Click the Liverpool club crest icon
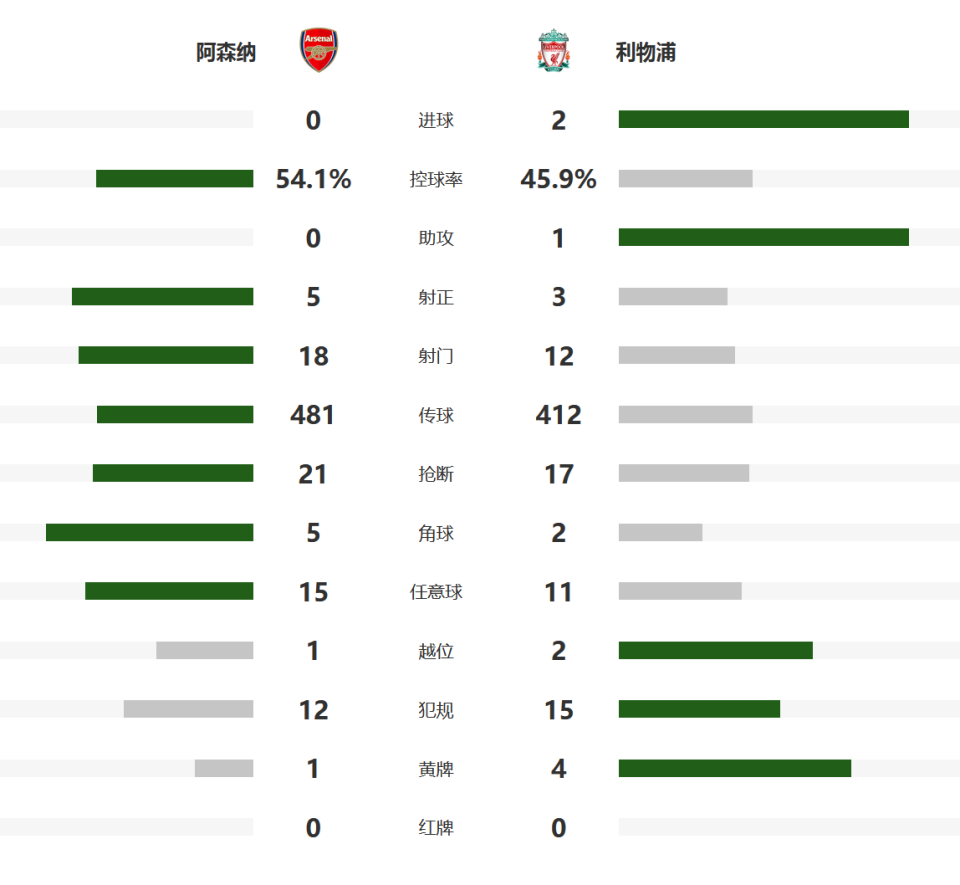Screen dimensions: 960x885 point(553,51)
